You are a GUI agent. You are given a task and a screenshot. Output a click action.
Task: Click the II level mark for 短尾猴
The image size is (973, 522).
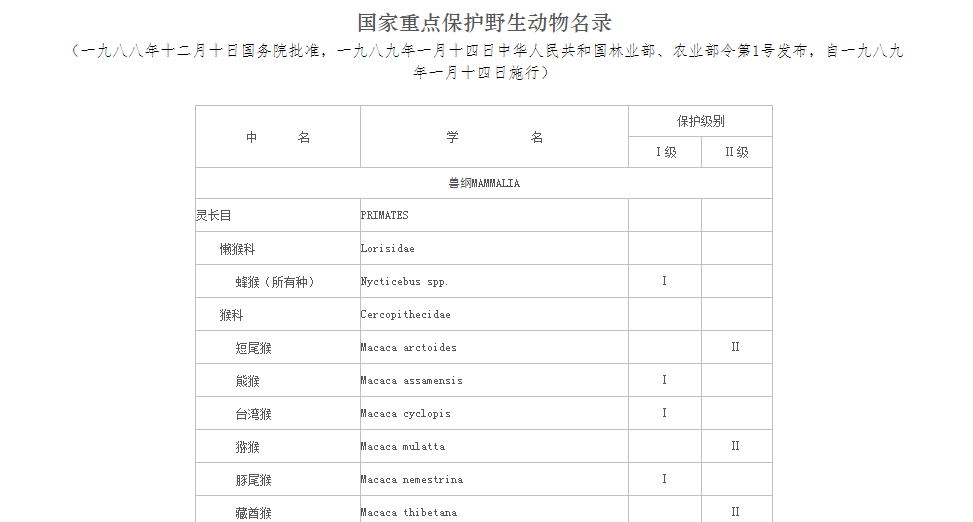[x=735, y=347]
